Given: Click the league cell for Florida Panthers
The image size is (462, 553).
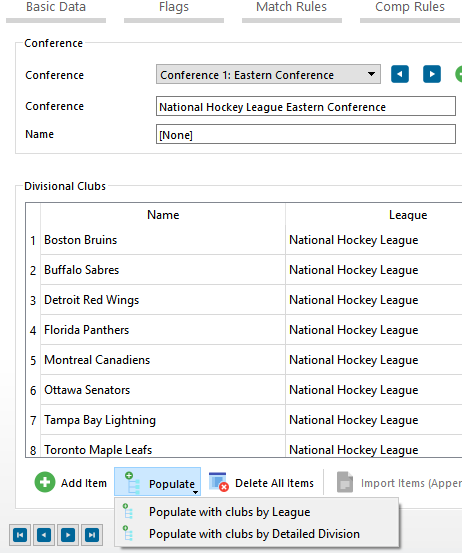Looking at the screenshot, I should point(374,330).
